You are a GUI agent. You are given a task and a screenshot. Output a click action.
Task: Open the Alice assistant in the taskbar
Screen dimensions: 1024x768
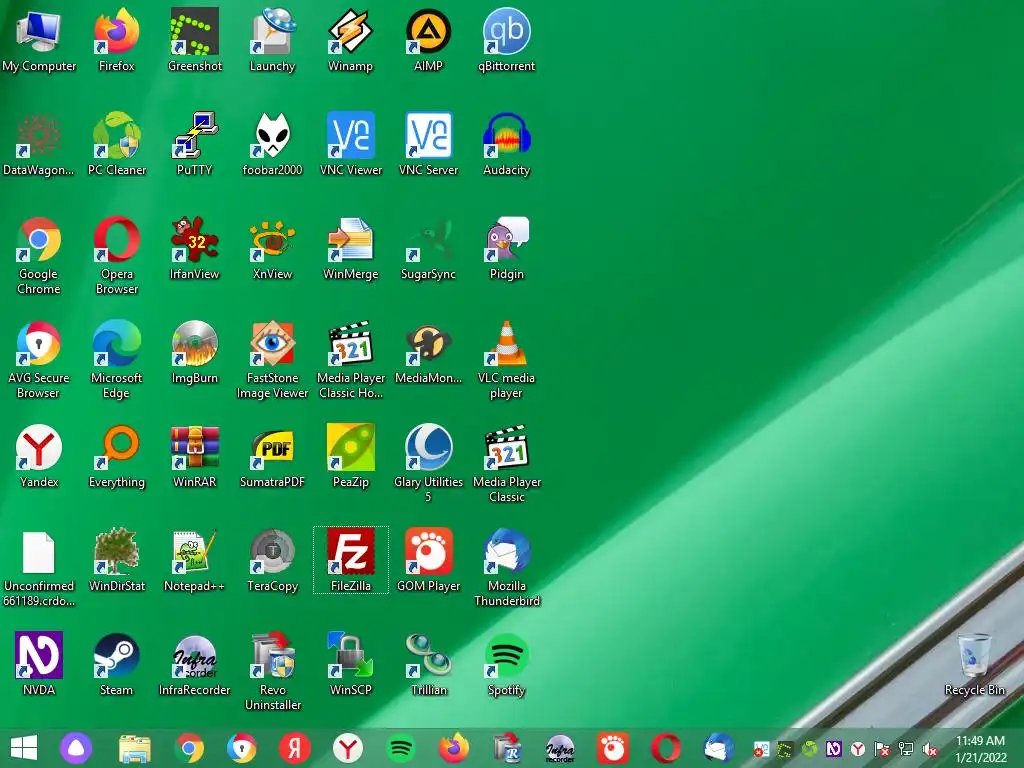pyautogui.click(x=76, y=748)
